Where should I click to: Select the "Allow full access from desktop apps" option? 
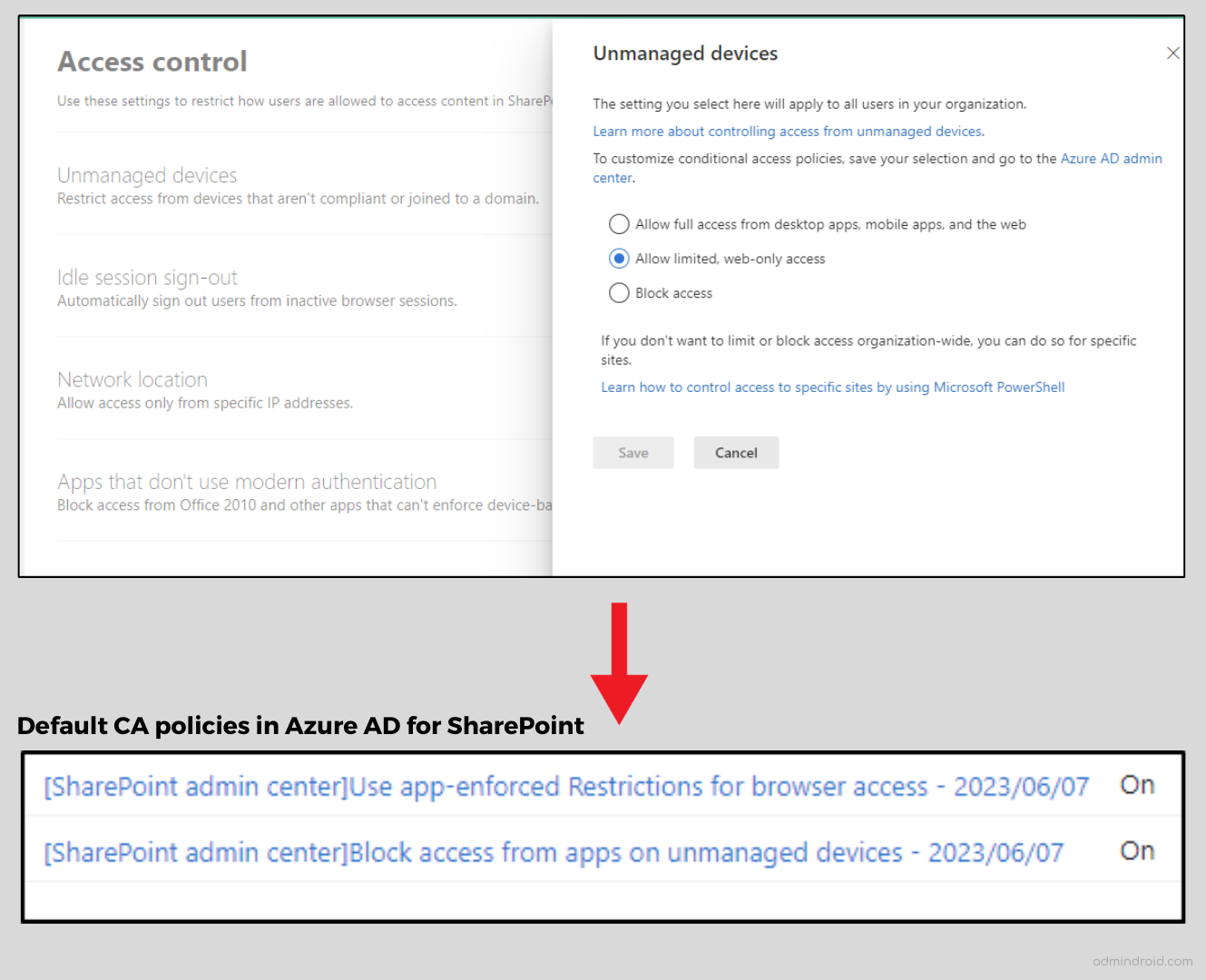[x=619, y=224]
